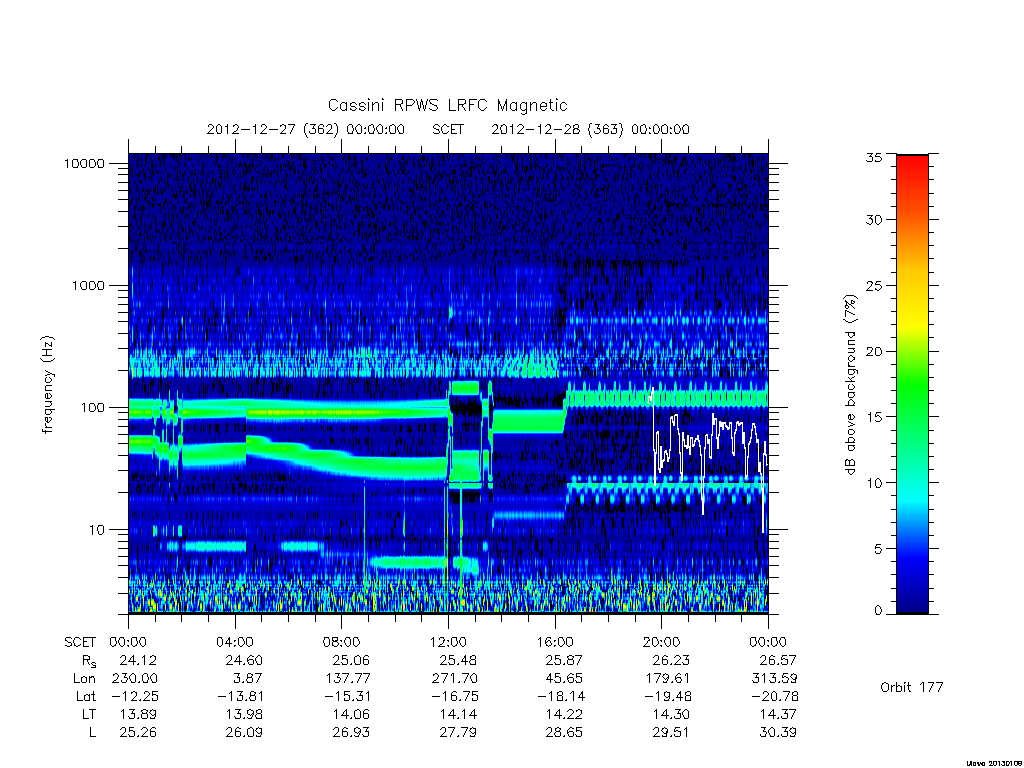Click the '100' frequency tick label
This screenshot has height=768, width=1024.
click(x=92, y=408)
